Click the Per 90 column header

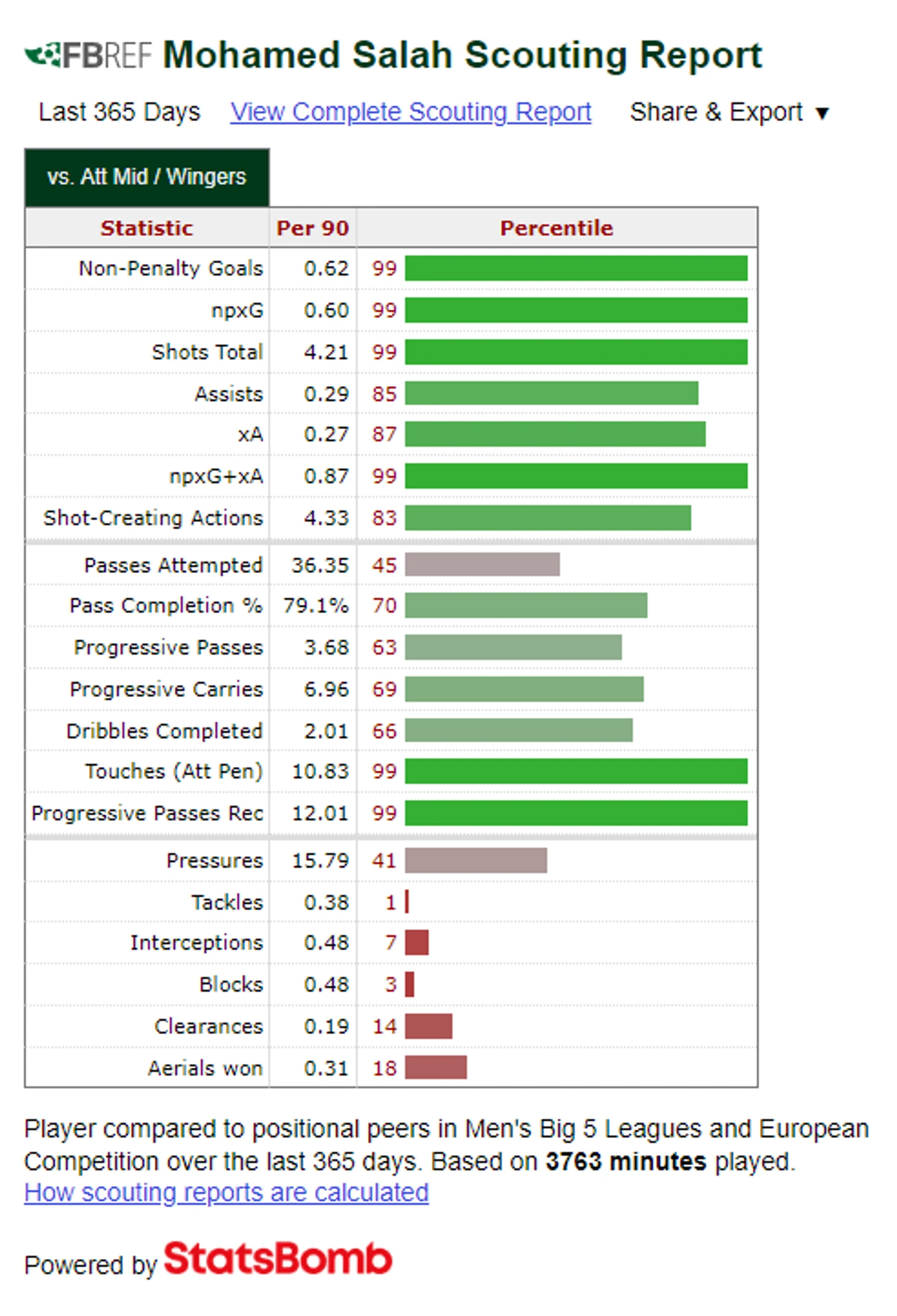pyautogui.click(x=312, y=228)
